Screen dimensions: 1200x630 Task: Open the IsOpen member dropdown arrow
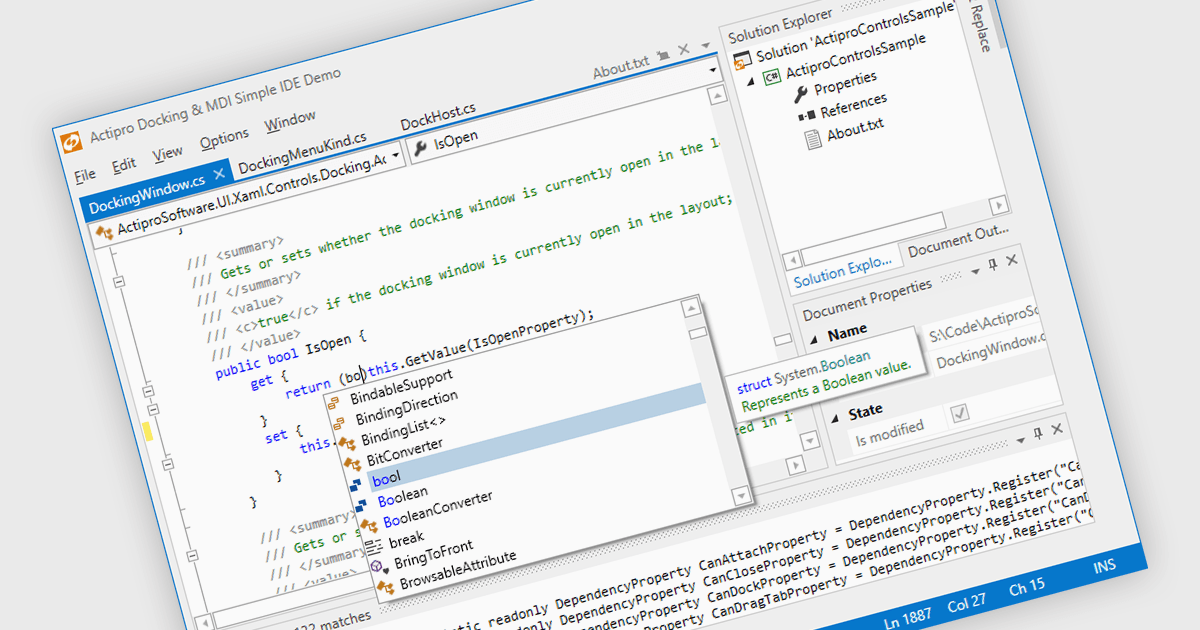click(714, 72)
